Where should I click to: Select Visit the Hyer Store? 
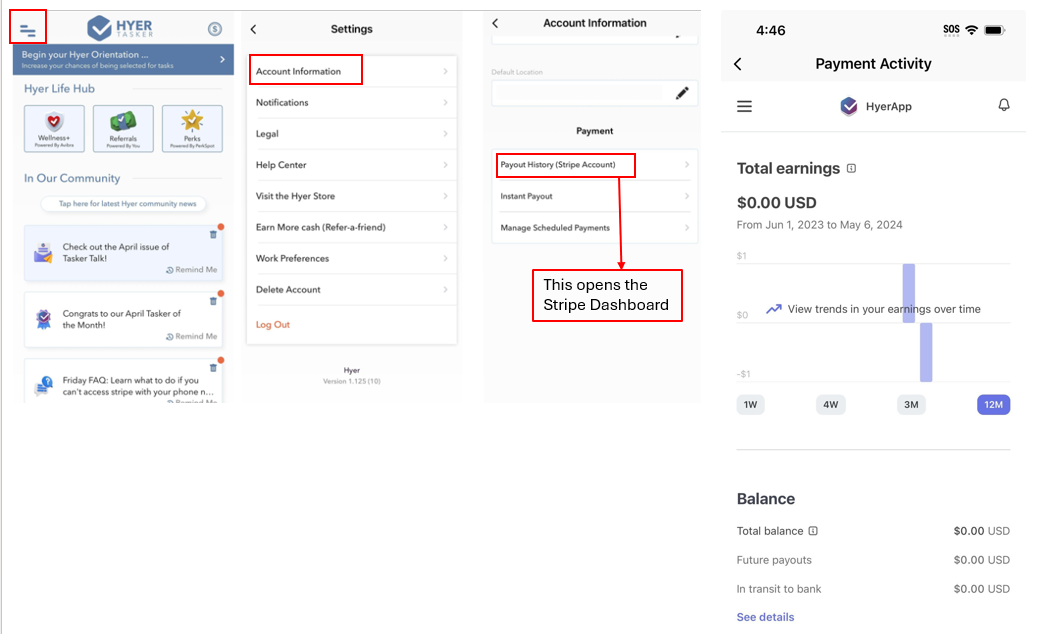(x=352, y=196)
